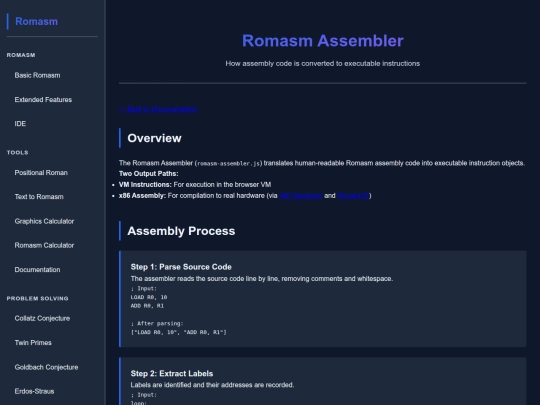
Task: Click the 'VM Instructions:' bullet text
Action: coord(145,185)
